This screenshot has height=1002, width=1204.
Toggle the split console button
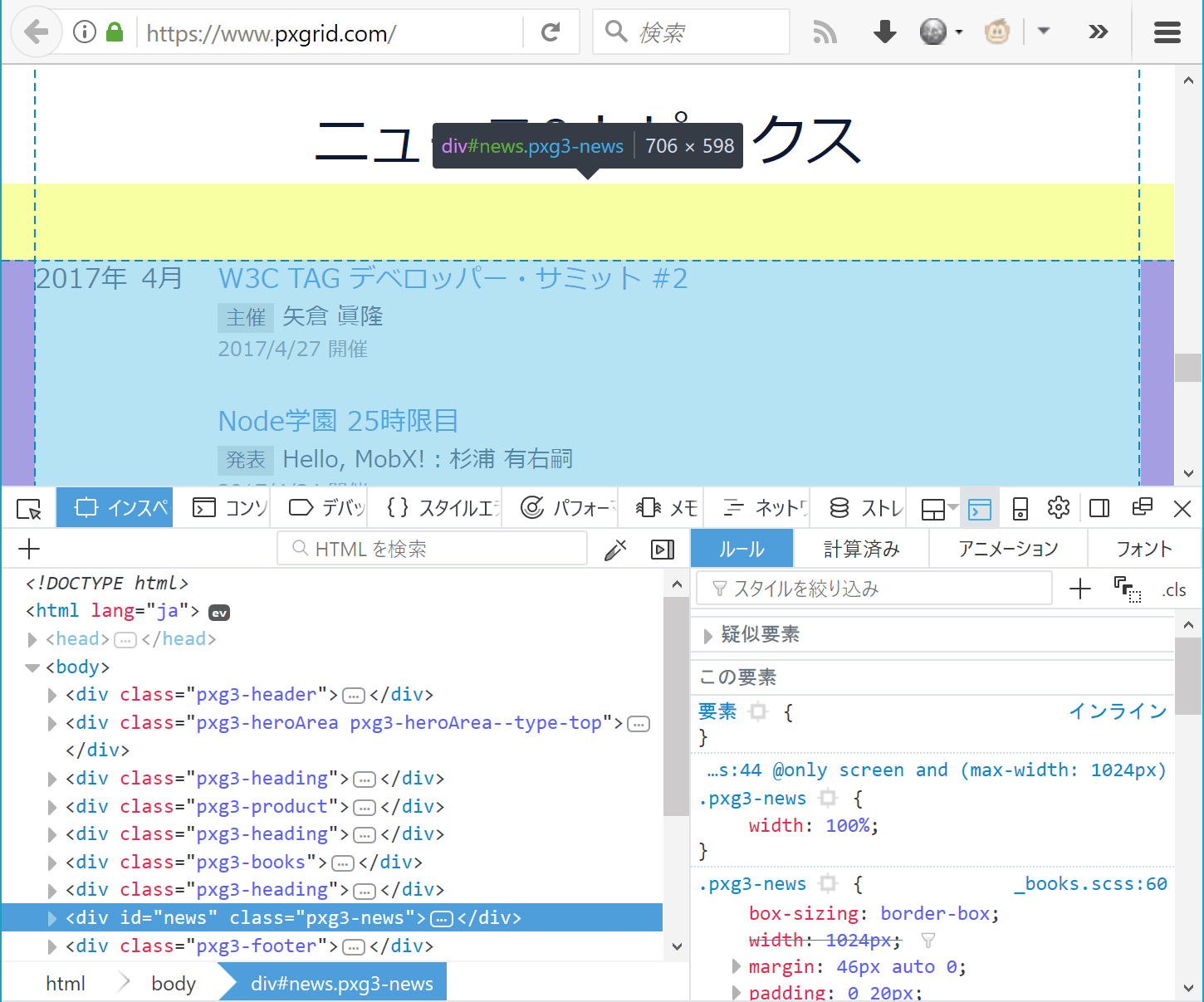(980, 508)
